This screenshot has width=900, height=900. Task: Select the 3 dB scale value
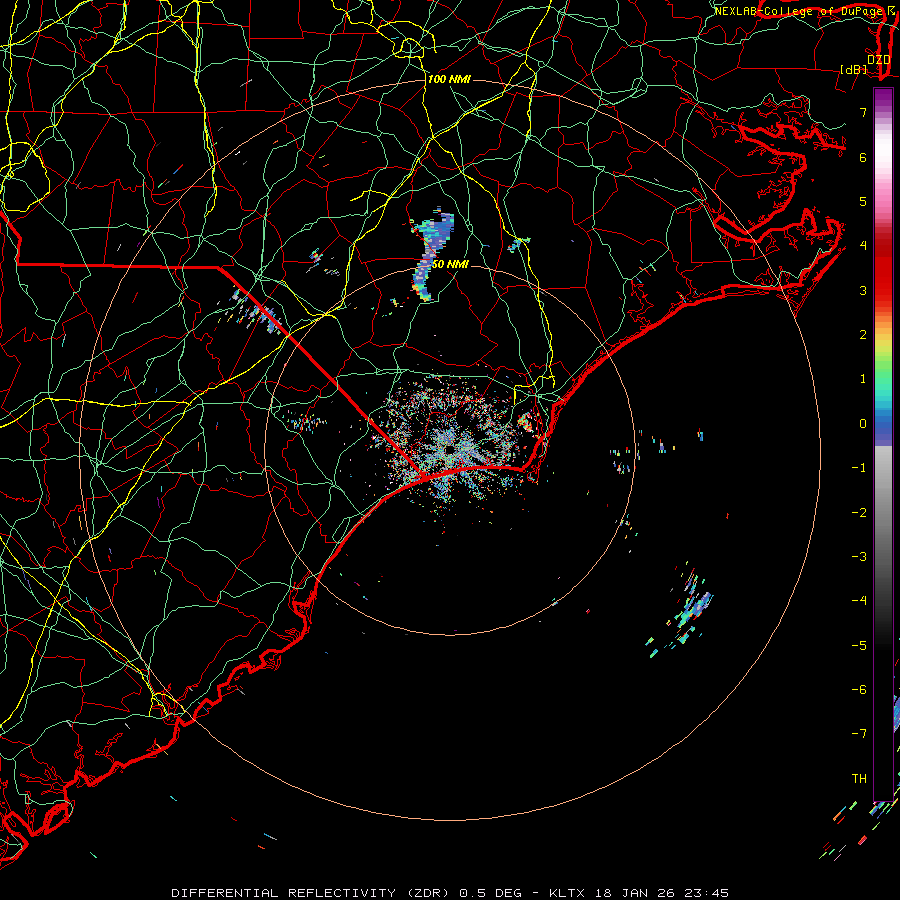863,290
